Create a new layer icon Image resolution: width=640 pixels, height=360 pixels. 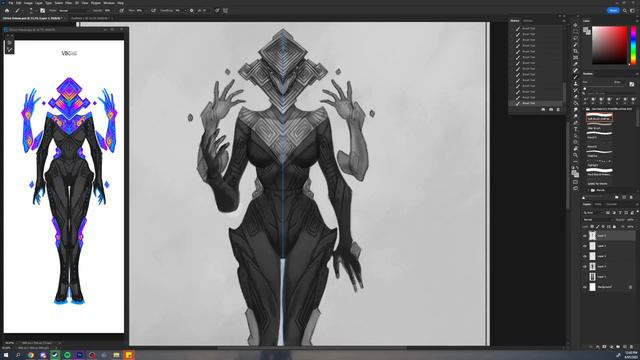click(624, 347)
